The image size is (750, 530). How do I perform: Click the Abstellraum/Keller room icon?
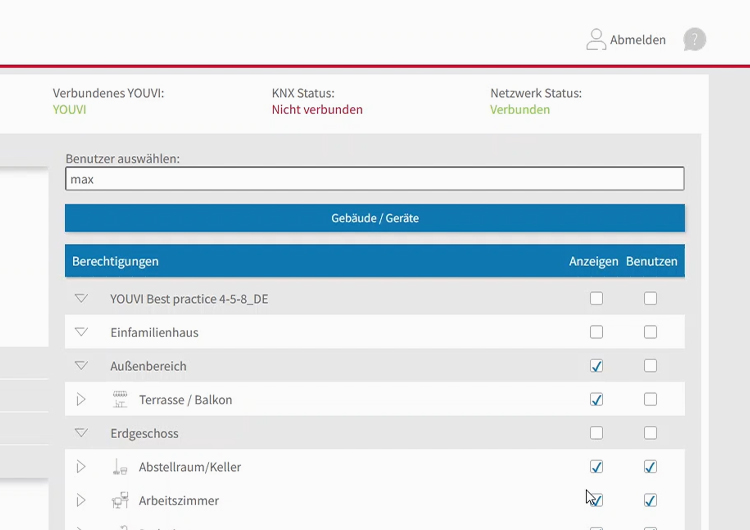pos(120,466)
